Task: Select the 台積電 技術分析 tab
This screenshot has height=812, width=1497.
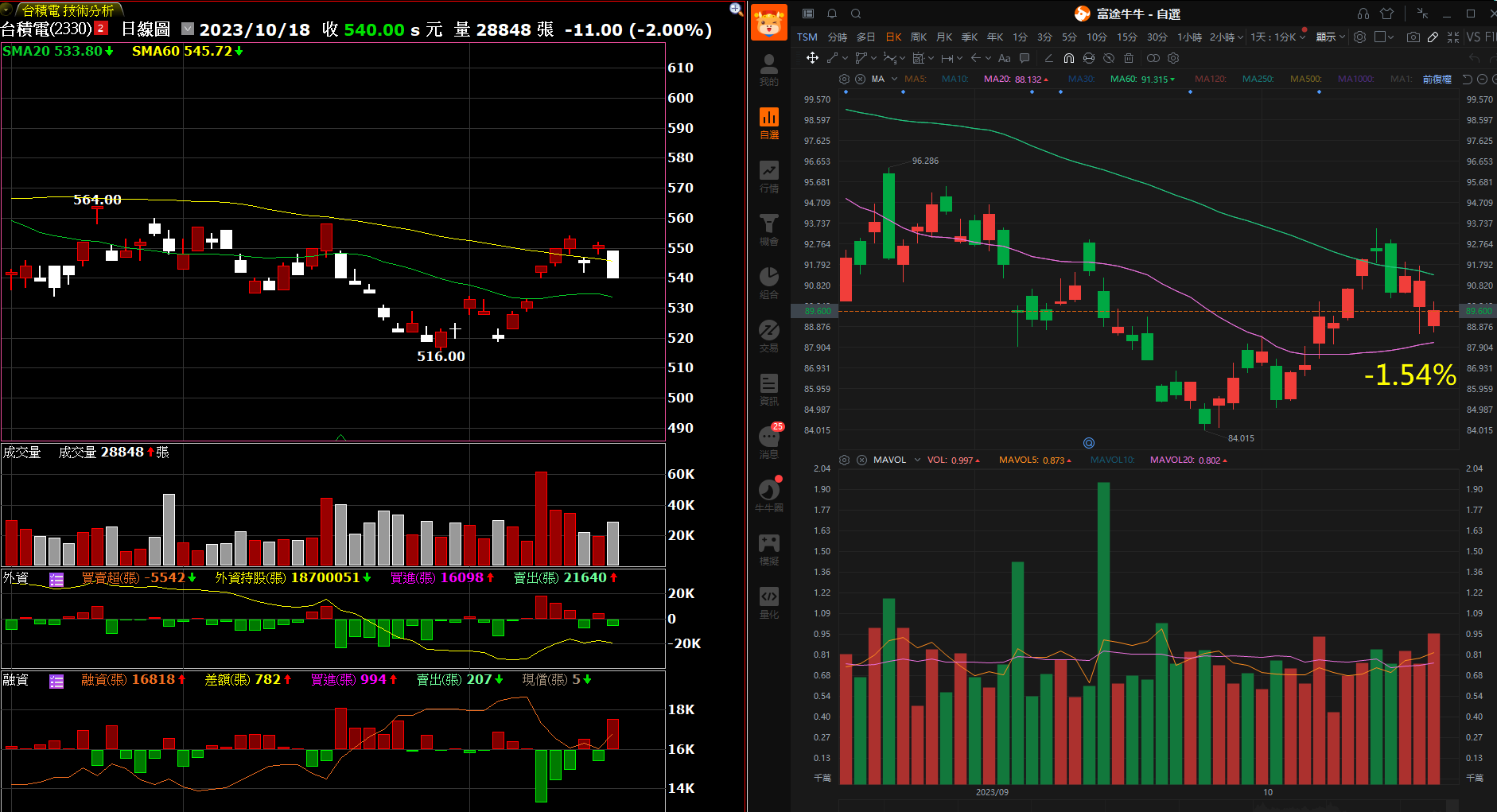Action: coord(68,10)
